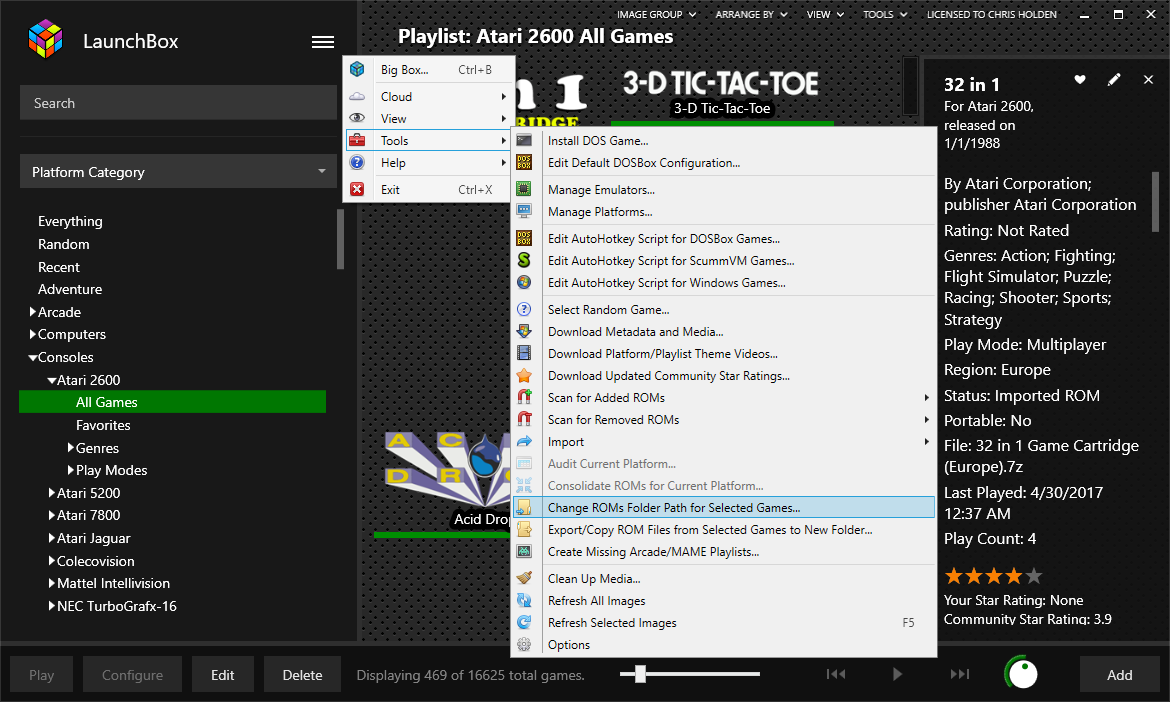Image resolution: width=1170 pixels, height=702 pixels.
Task: Click the eye icon beside View
Action: [357, 118]
